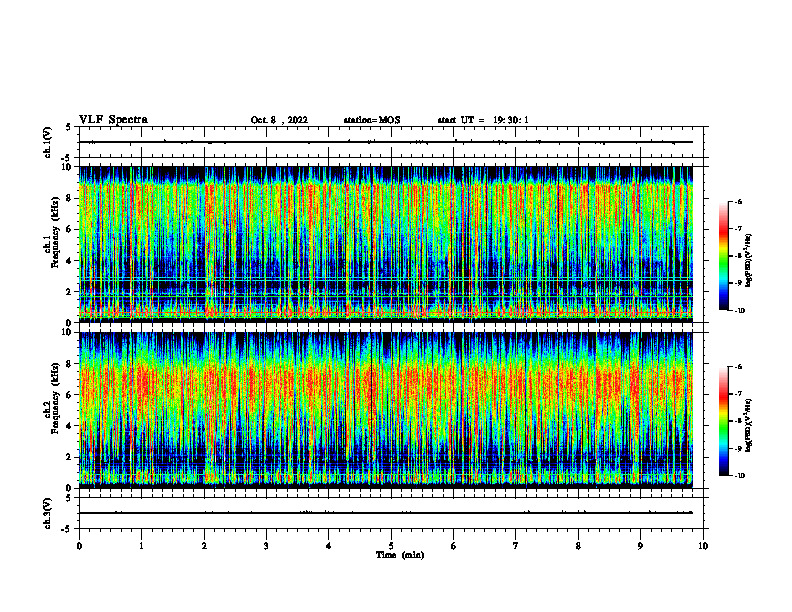
Task: Select the date text "Oct. 8 , 2022"
Action: [279, 120]
